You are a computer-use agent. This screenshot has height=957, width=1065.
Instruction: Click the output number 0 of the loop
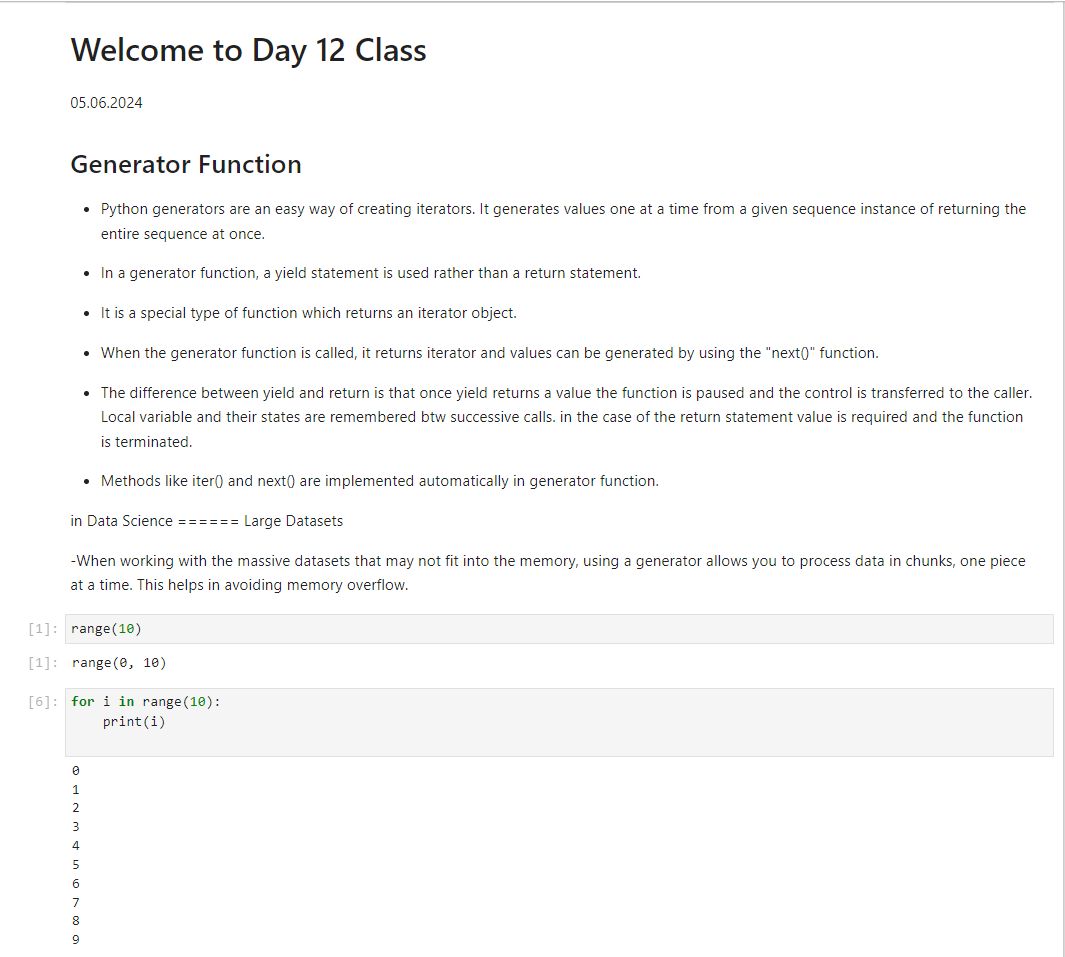click(x=75, y=770)
